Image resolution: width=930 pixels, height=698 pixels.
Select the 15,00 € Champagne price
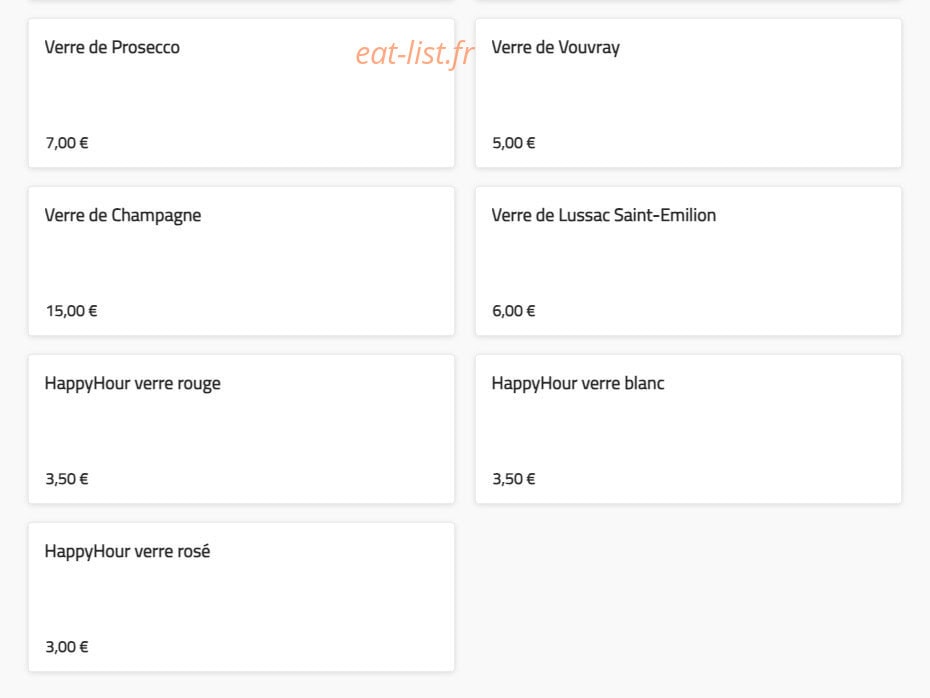[72, 311]
